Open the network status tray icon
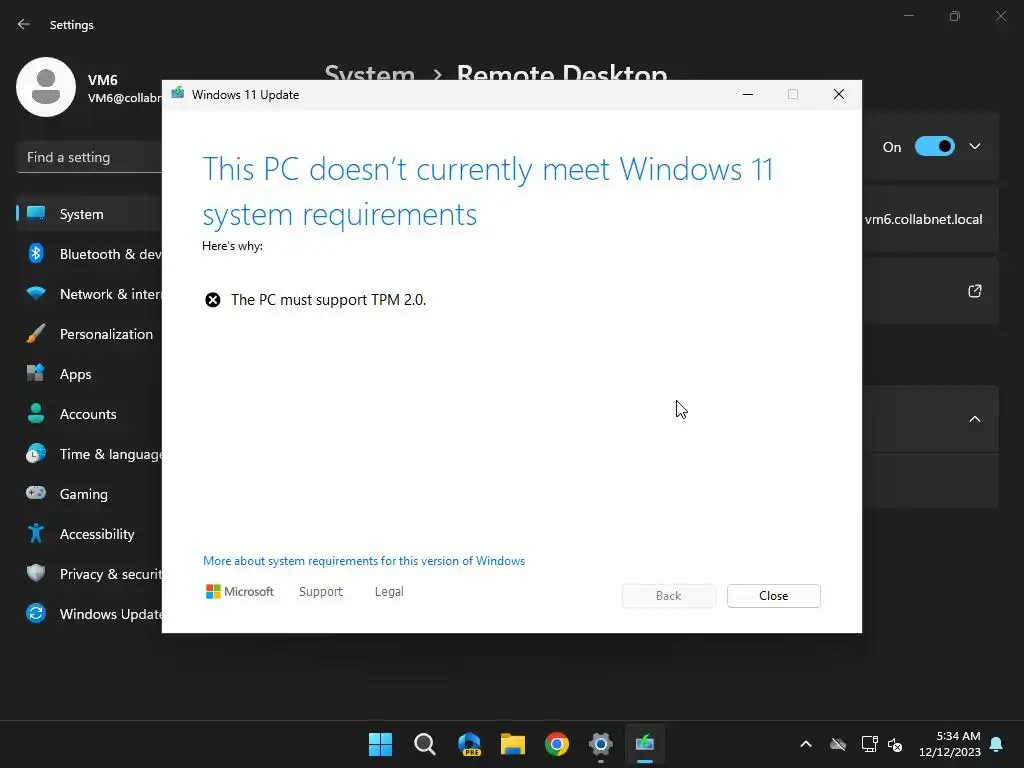 click(x=869, y=744)
